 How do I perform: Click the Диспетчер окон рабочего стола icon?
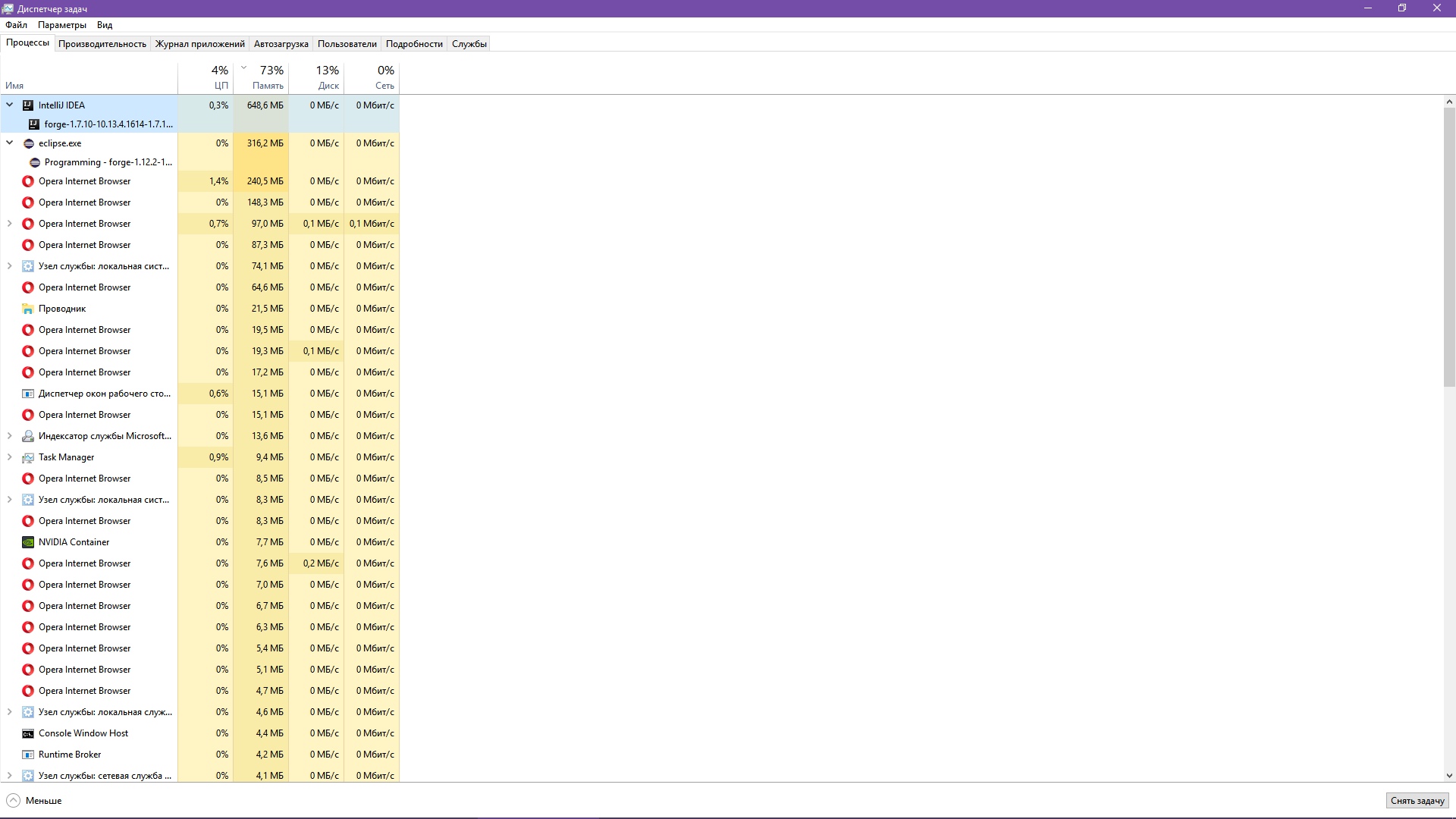click(28, 394)
